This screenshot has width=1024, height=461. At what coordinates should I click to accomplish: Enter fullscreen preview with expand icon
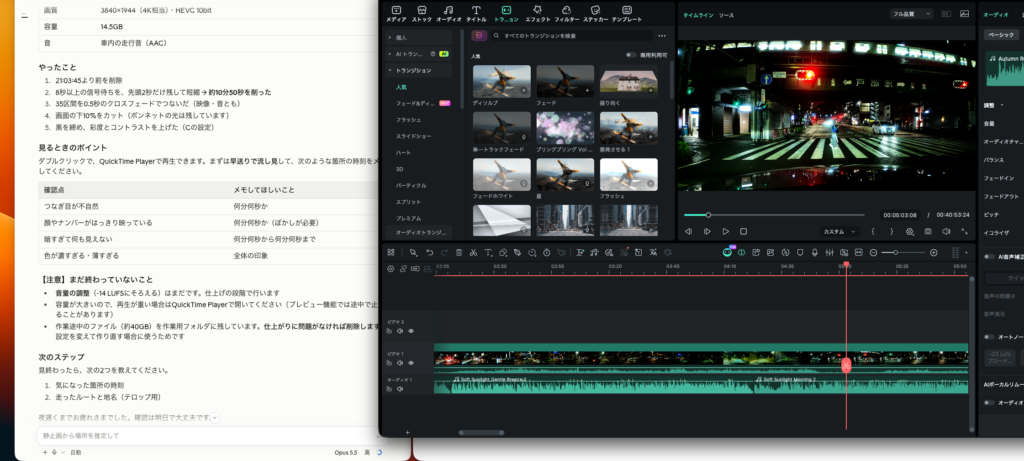(x=965, y=232)
